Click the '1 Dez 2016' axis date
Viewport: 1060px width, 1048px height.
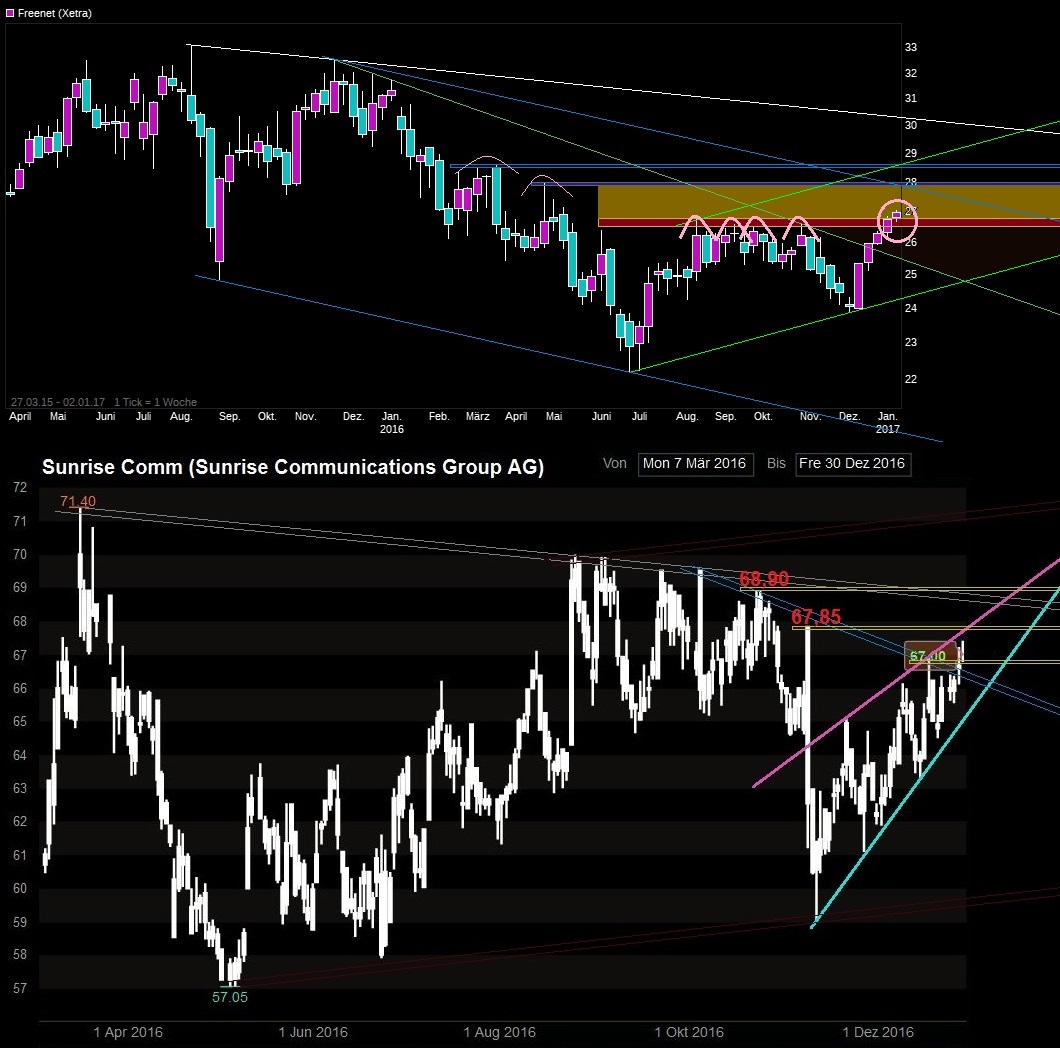878,1032
